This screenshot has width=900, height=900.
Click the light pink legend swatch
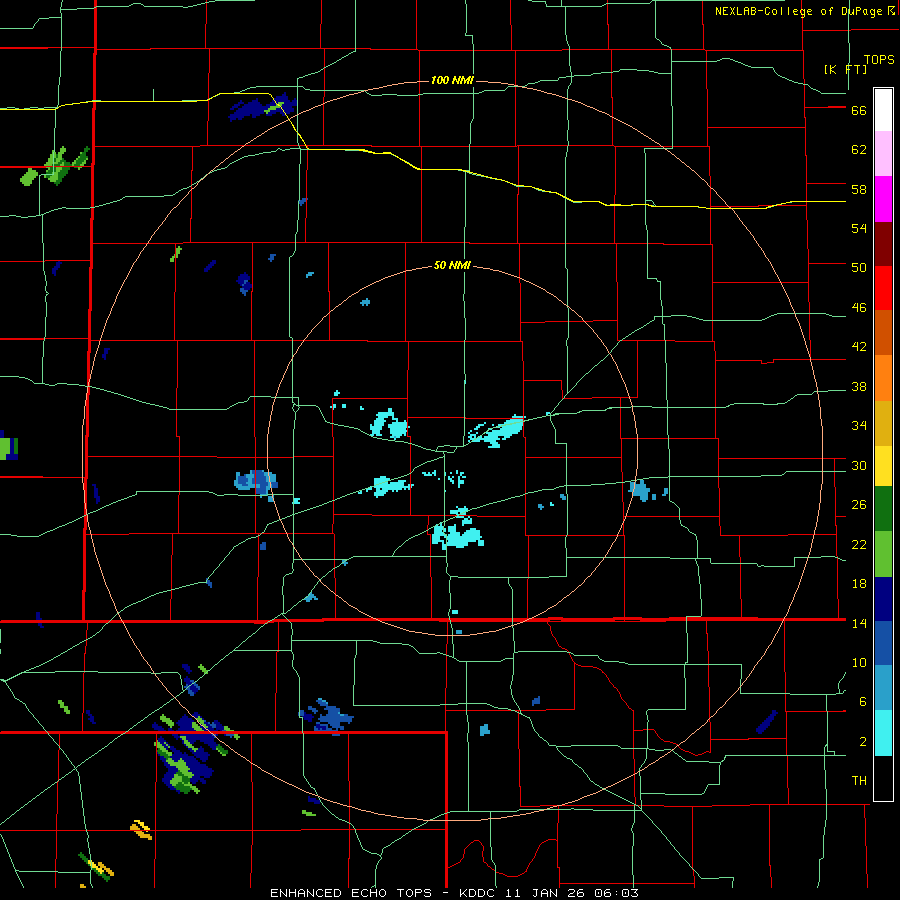coord(883,153)
